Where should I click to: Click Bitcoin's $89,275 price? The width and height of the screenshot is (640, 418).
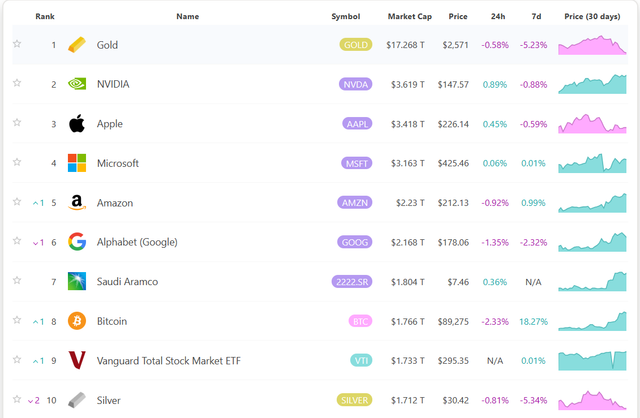[x=453, y=322]
